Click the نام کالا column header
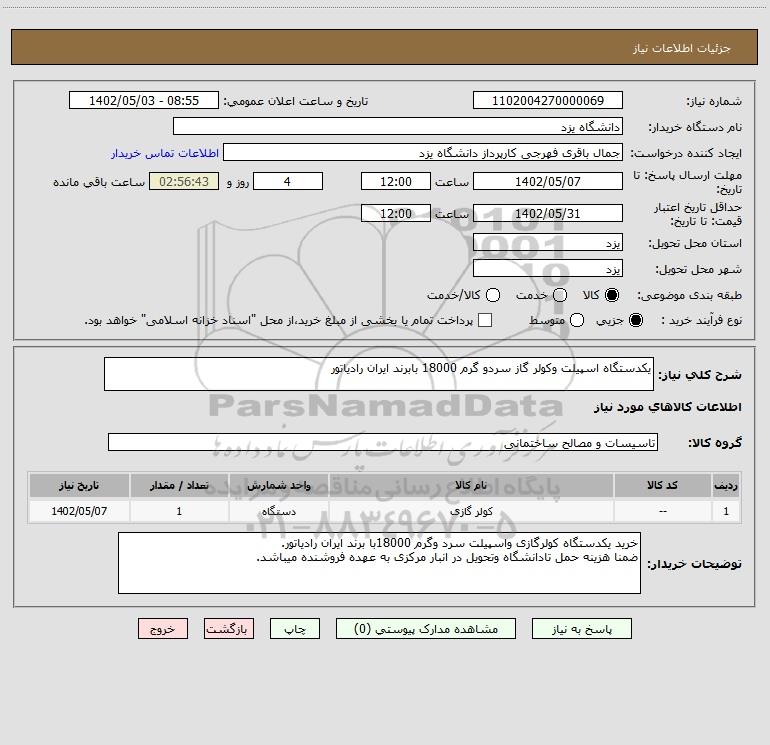The height and width of the screenshot is (745, 770). pos(471,485)
